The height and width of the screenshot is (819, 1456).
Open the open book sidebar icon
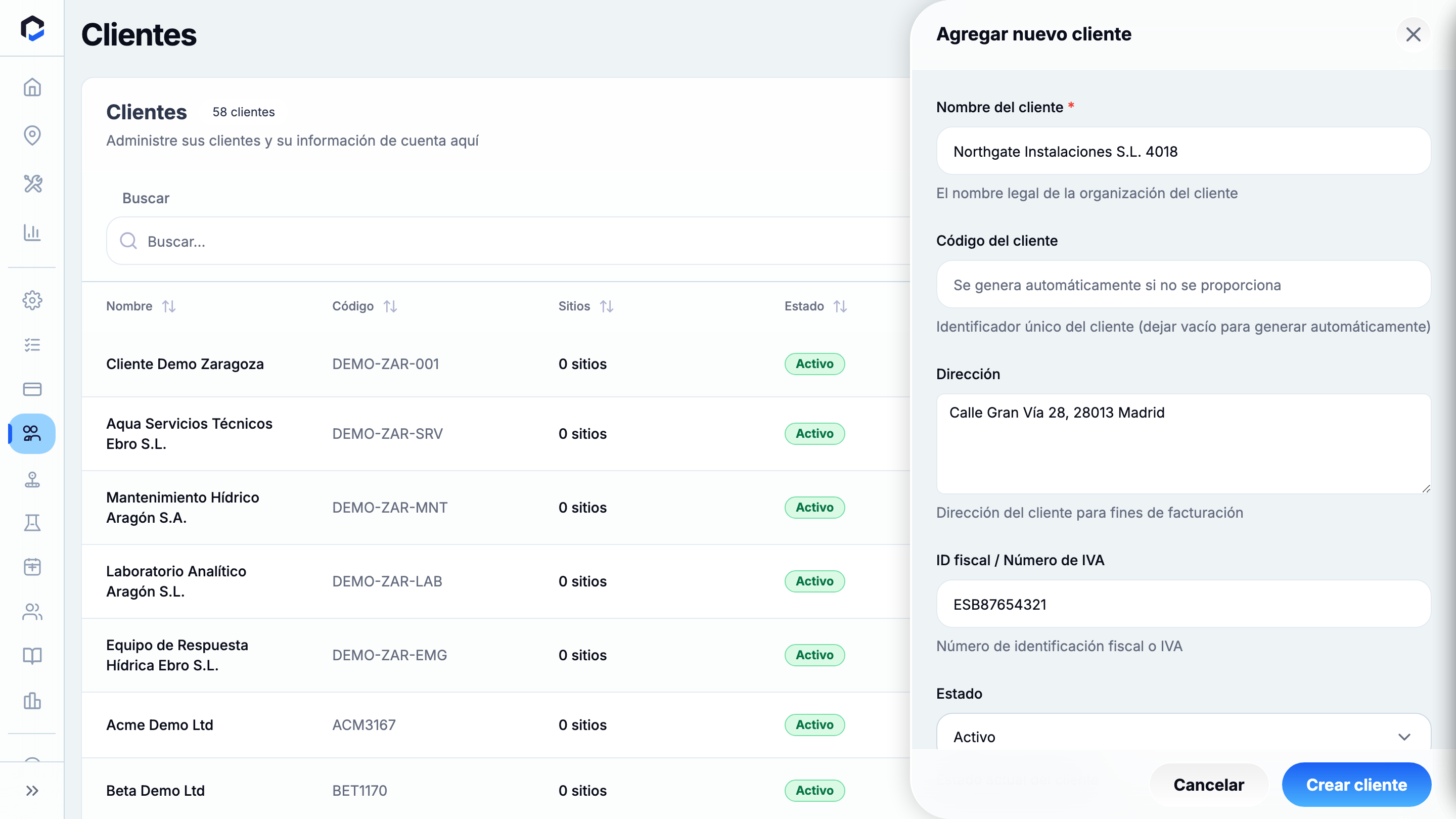[x=32, y=656]
